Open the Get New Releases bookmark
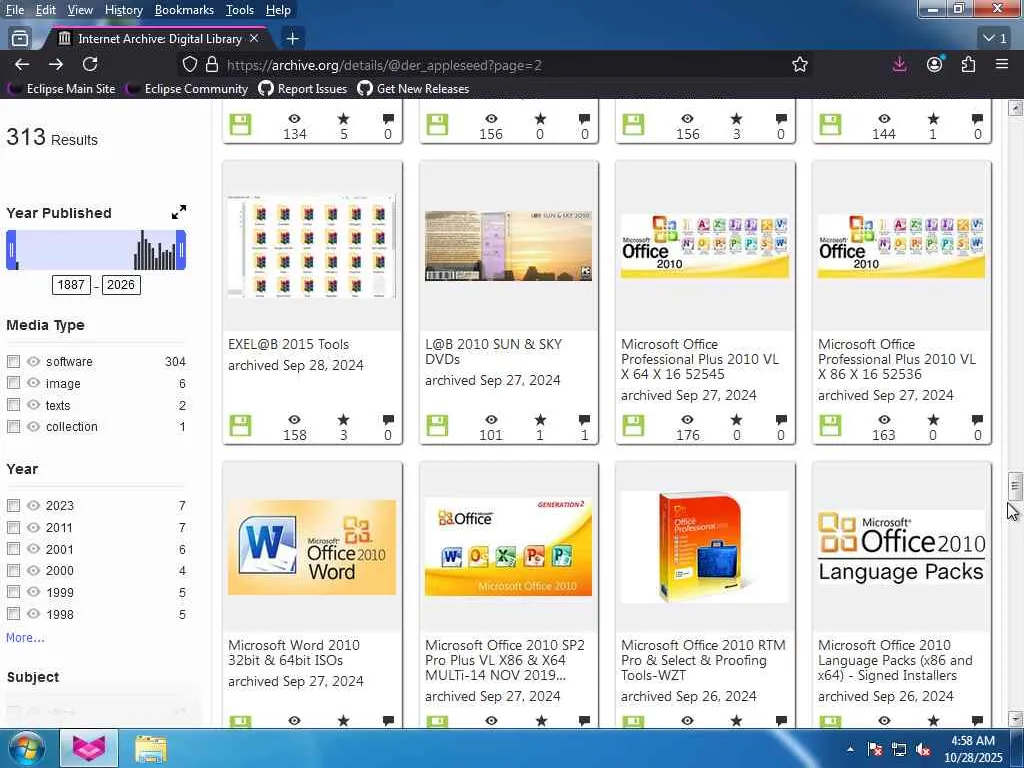 pyautogui.click(x=413, y=89)
